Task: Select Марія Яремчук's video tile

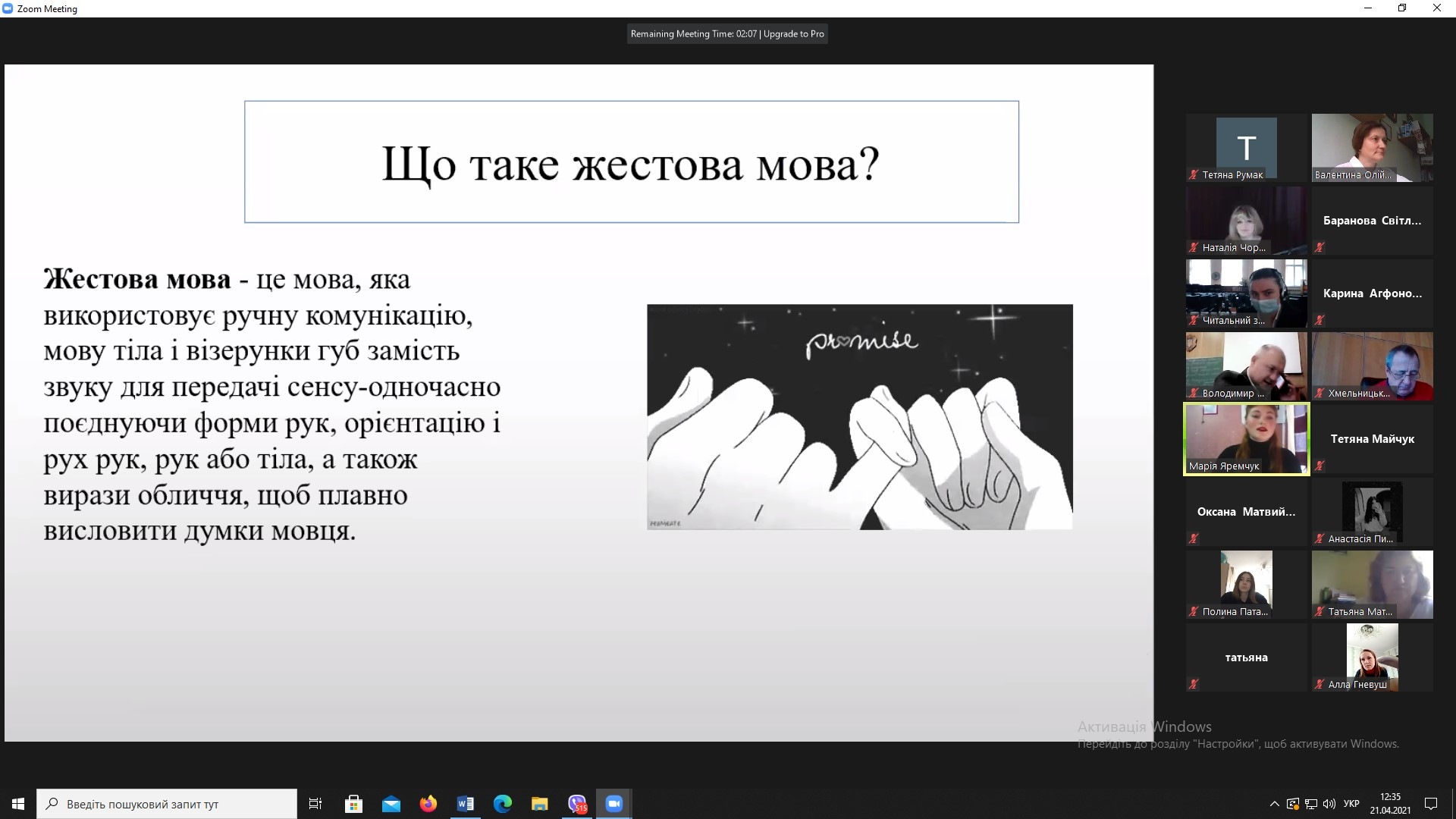Action: (x=1246, y=438)
